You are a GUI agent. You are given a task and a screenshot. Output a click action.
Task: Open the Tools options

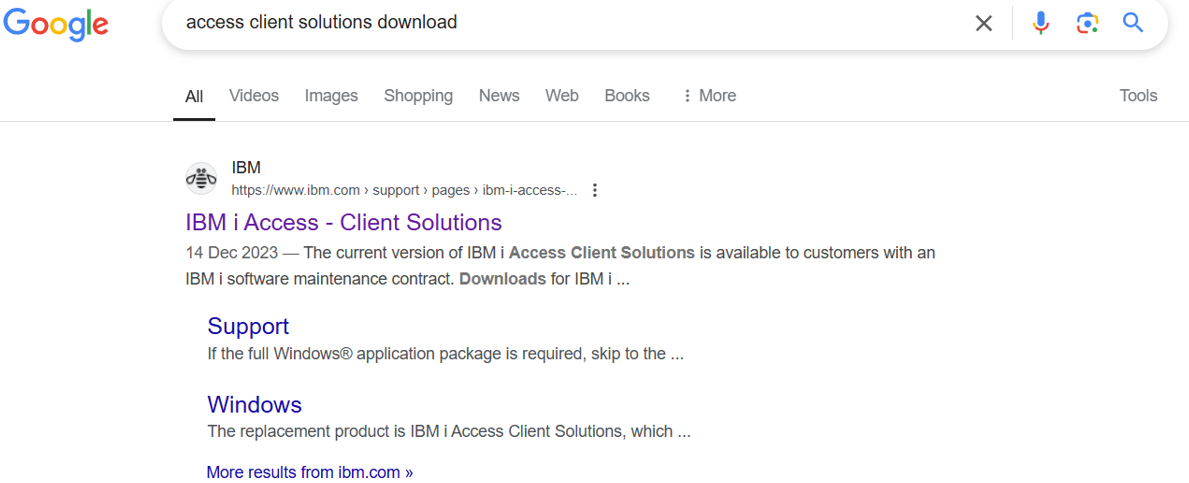point(1138,96)
